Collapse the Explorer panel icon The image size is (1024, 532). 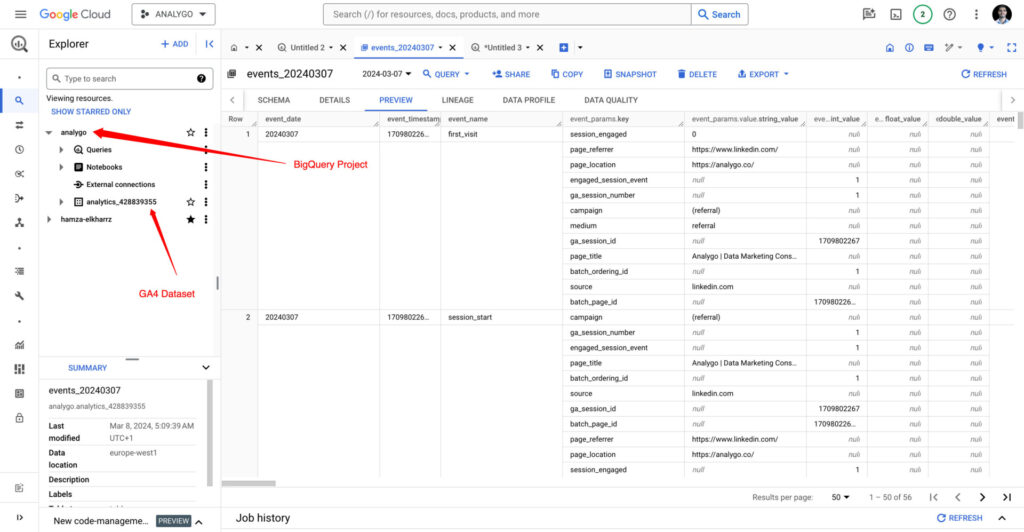click(x=209, y=44)
